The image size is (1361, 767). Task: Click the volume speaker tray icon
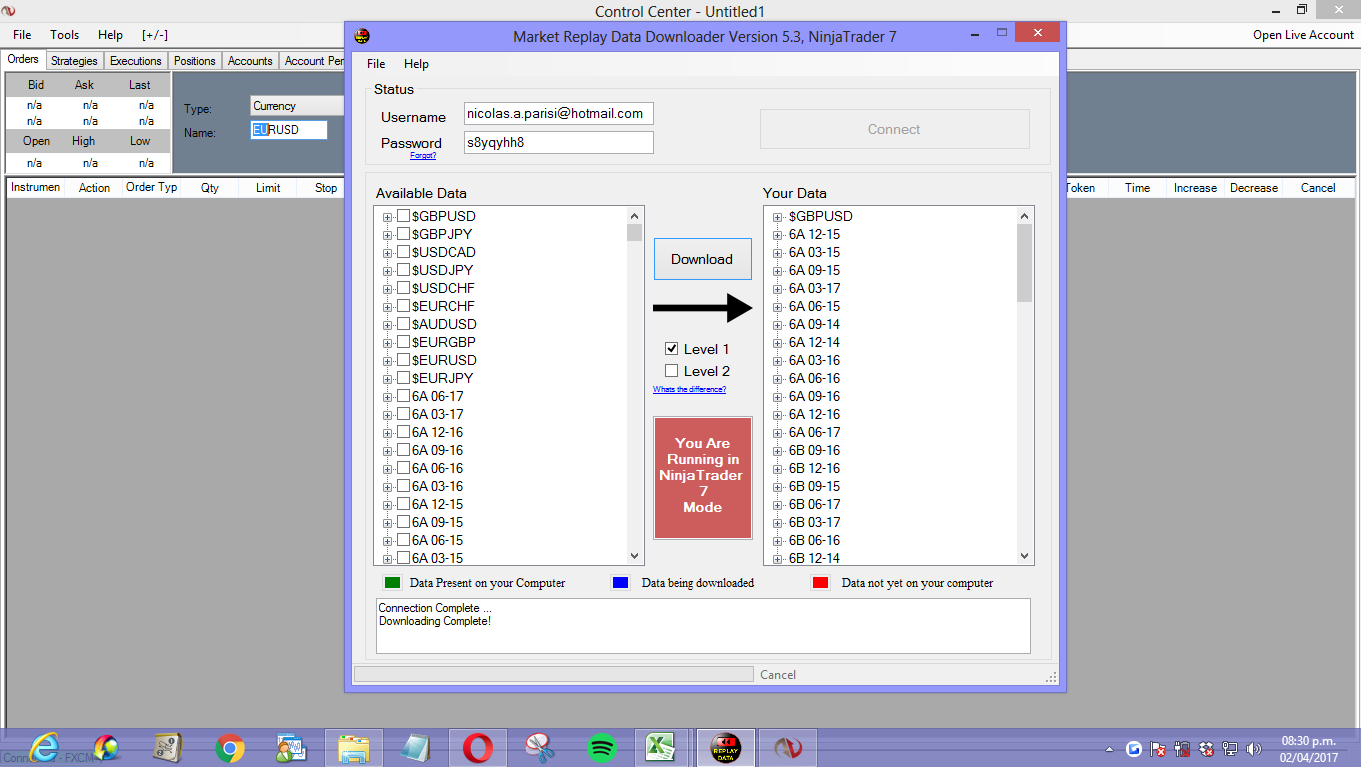click(1254, 749)
